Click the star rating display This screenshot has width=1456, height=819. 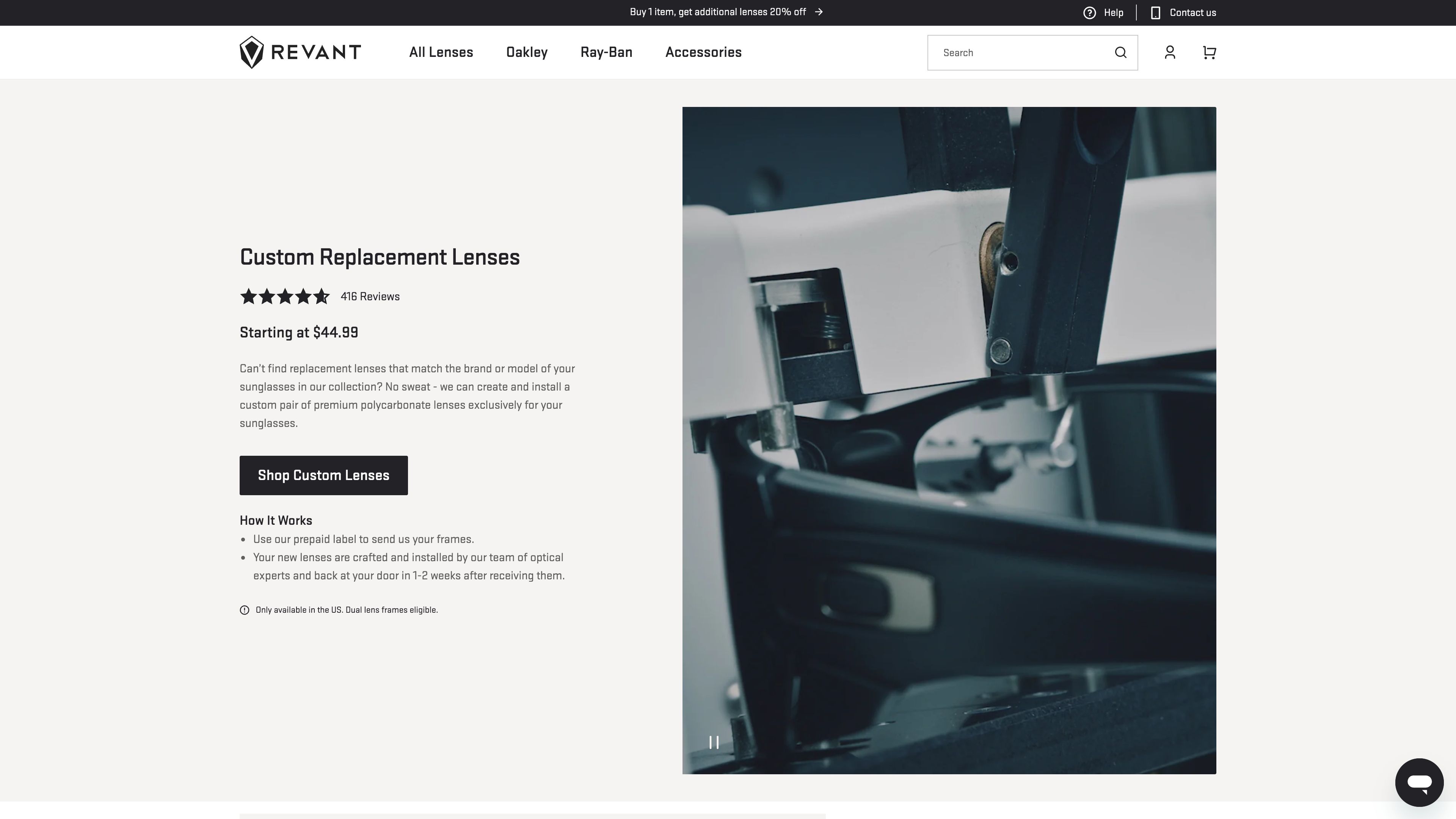tap(285, 296)
